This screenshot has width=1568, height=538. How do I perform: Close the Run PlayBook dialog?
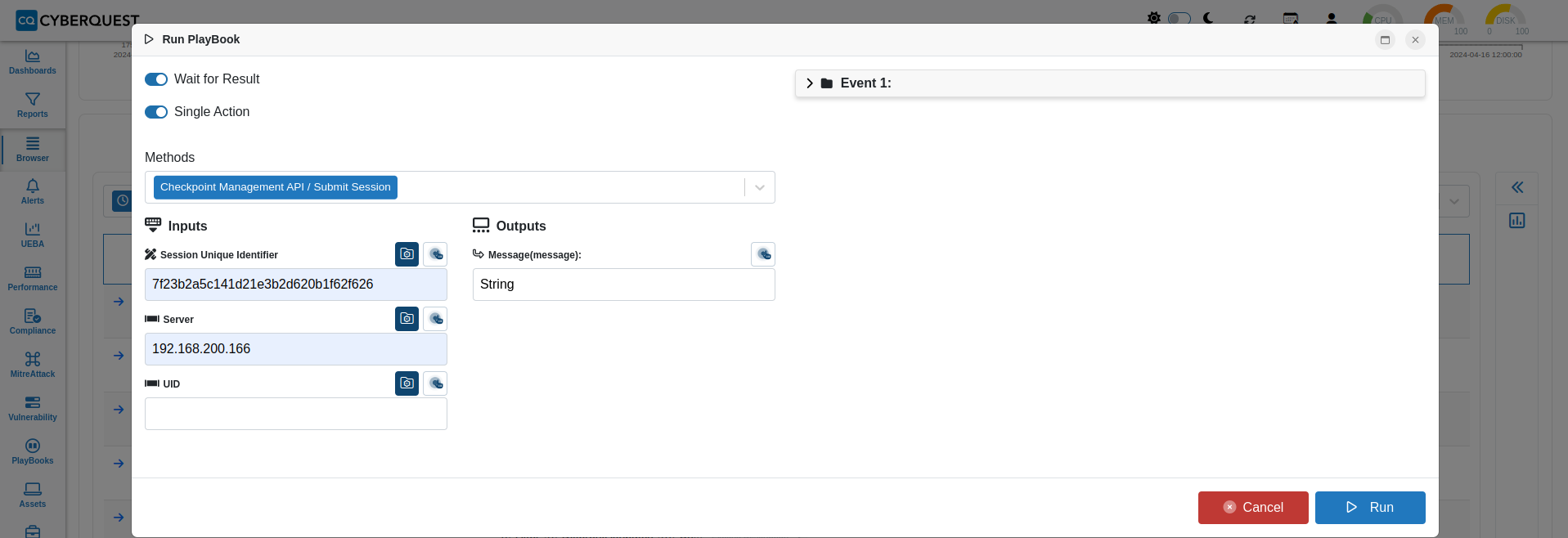tap(1415, 40)
